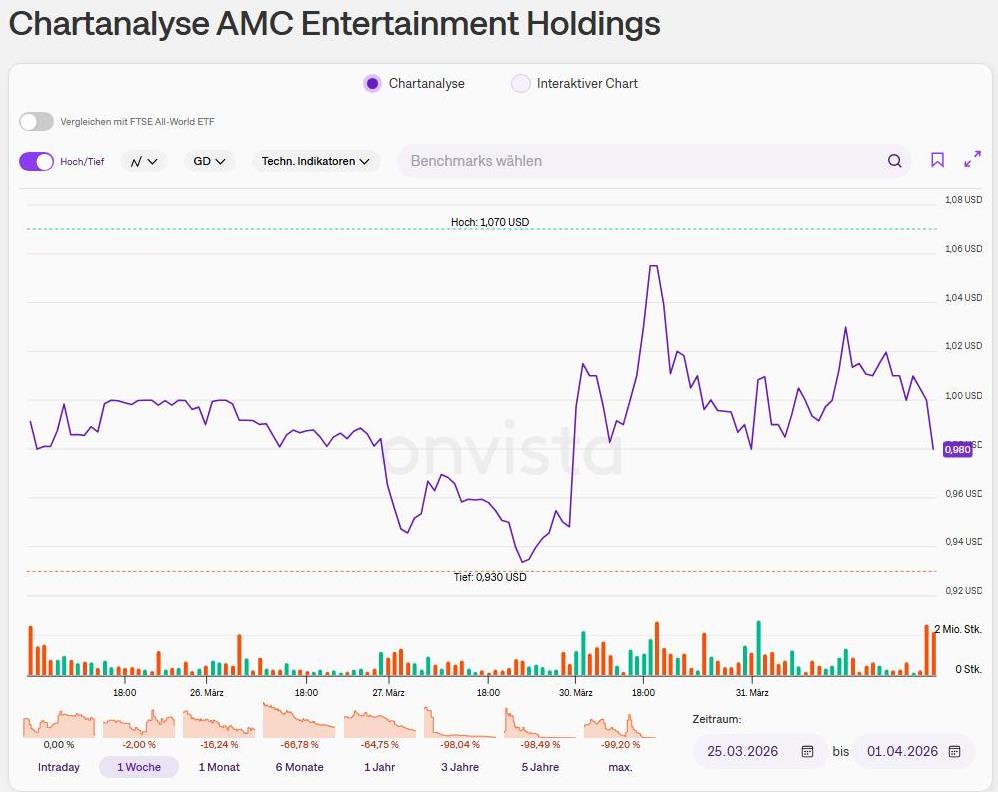
Task: Expand the Techn. Indikatoren dropdown
Action: coord(316,160)
